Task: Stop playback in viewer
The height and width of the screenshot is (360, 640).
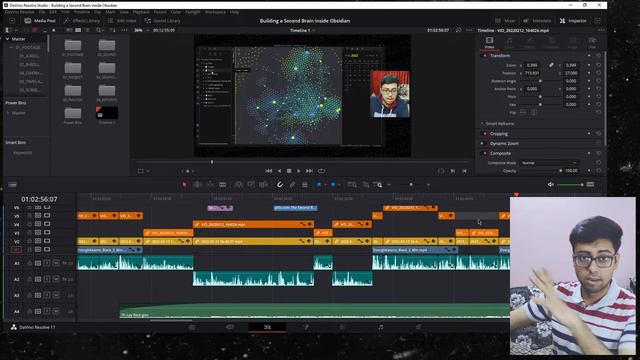Action: click(289, 171)
